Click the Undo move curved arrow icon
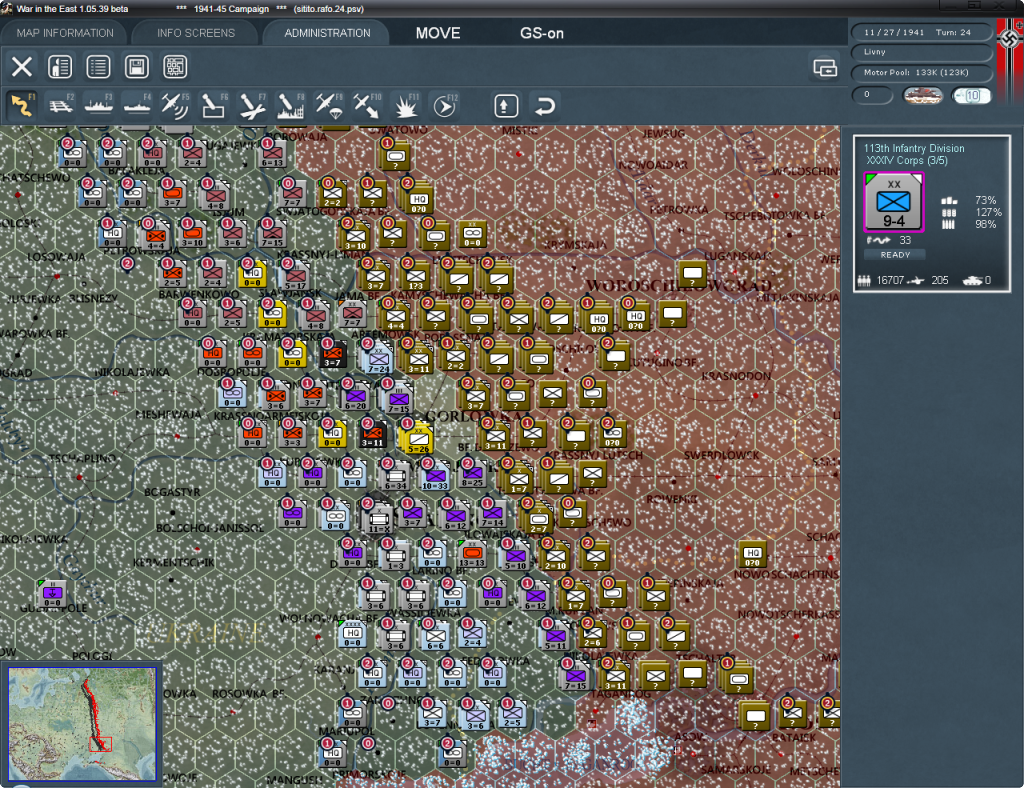The height and width of the screenshot is (788, 1024). 545,106
